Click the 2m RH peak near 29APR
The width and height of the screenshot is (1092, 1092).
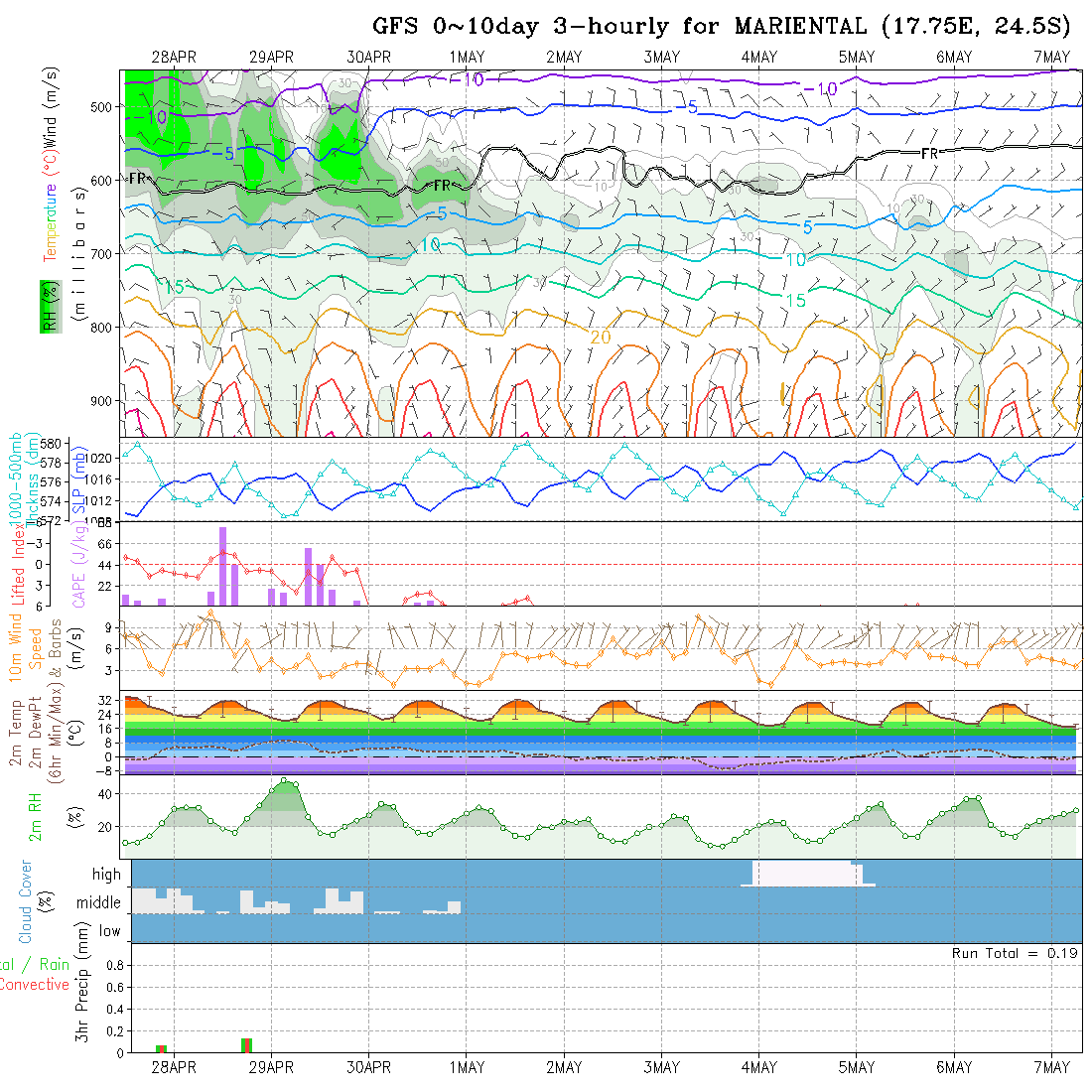(x=286, y=784)
